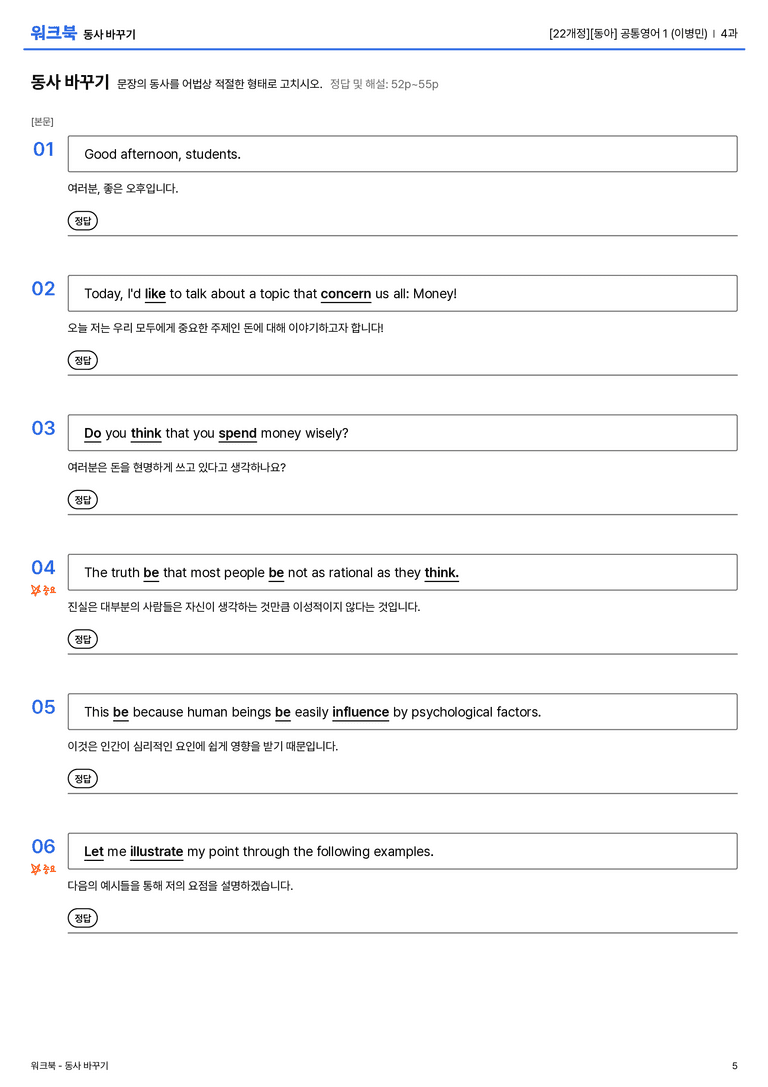Click the 정답 및 해설 page reference text
768x1087 pixels.
(x=384, y=84)
